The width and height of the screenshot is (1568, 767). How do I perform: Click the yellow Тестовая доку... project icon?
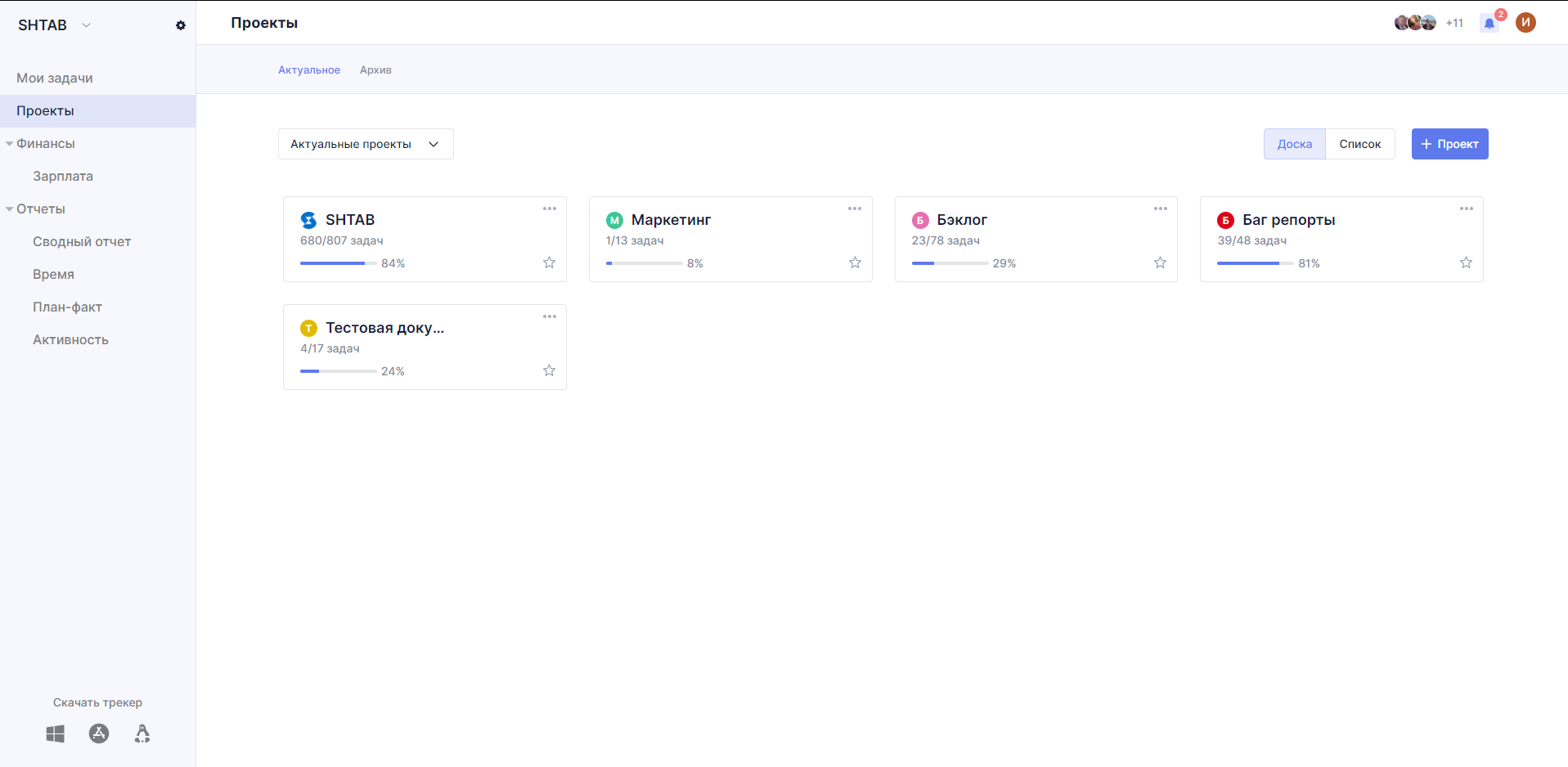pos(308,328)
